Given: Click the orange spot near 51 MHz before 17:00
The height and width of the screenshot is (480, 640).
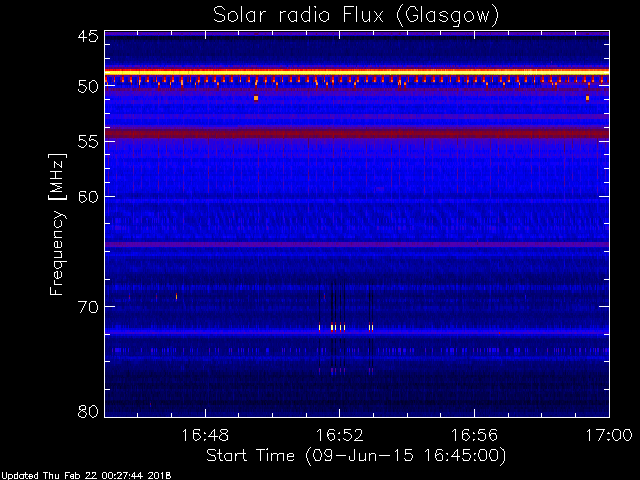Looking at the screenshot, I should (587, 98).
